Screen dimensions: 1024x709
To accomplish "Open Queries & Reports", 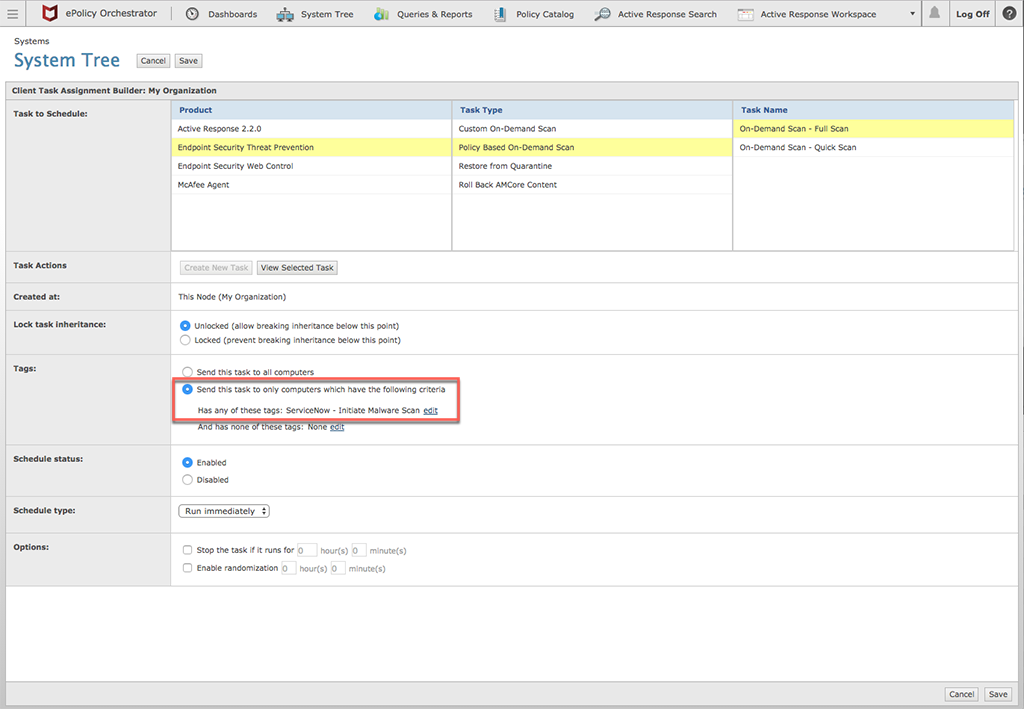I will pos(435,14).
